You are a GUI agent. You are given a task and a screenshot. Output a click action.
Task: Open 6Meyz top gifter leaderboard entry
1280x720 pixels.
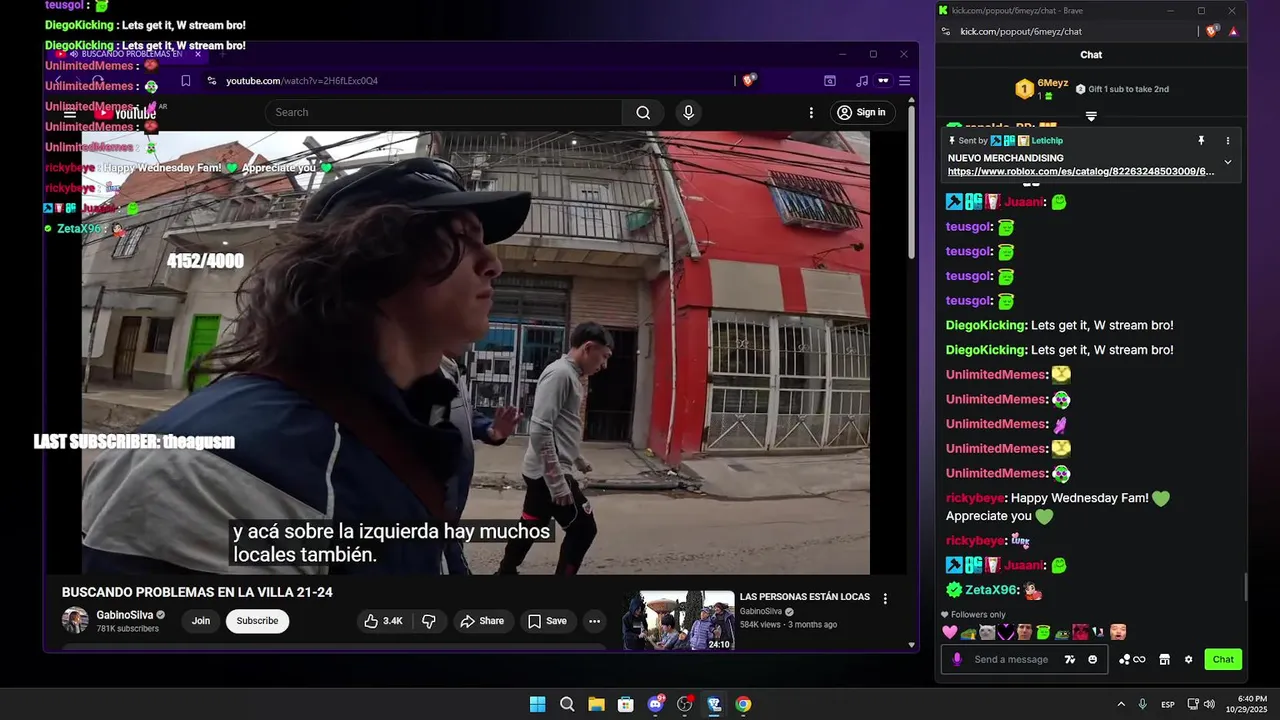point(1042,89)
